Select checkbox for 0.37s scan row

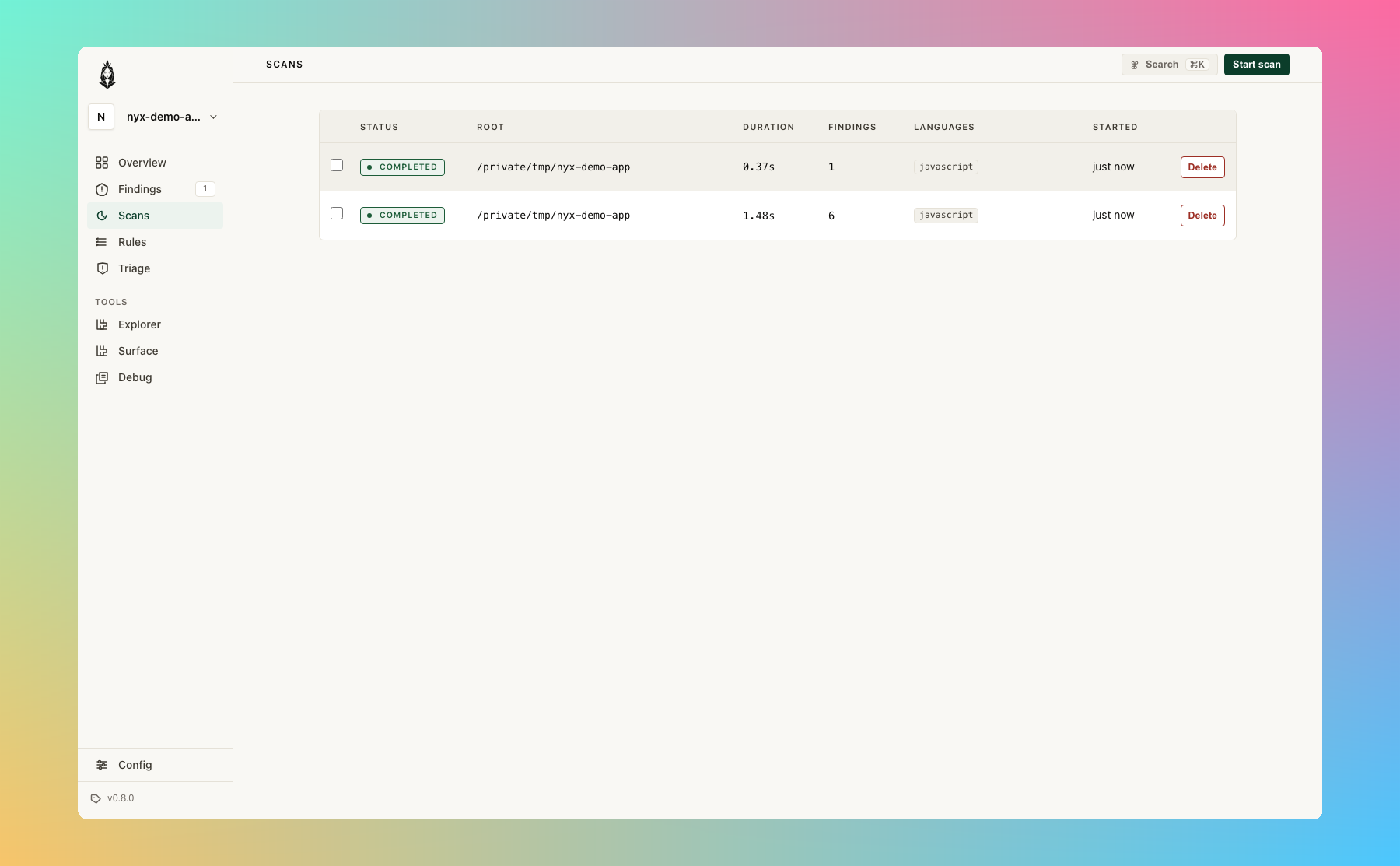[337, 165]
